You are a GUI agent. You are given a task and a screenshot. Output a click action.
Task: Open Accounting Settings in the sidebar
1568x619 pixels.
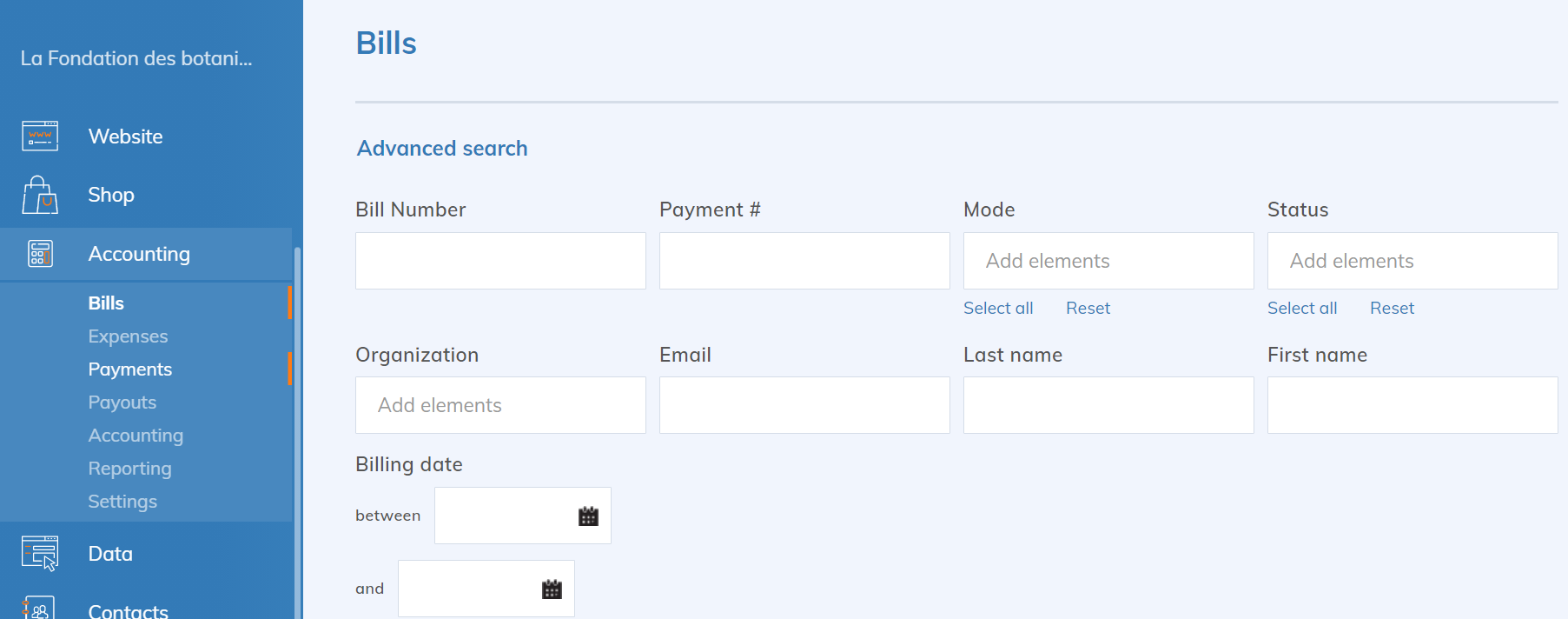tap(122, 502)
